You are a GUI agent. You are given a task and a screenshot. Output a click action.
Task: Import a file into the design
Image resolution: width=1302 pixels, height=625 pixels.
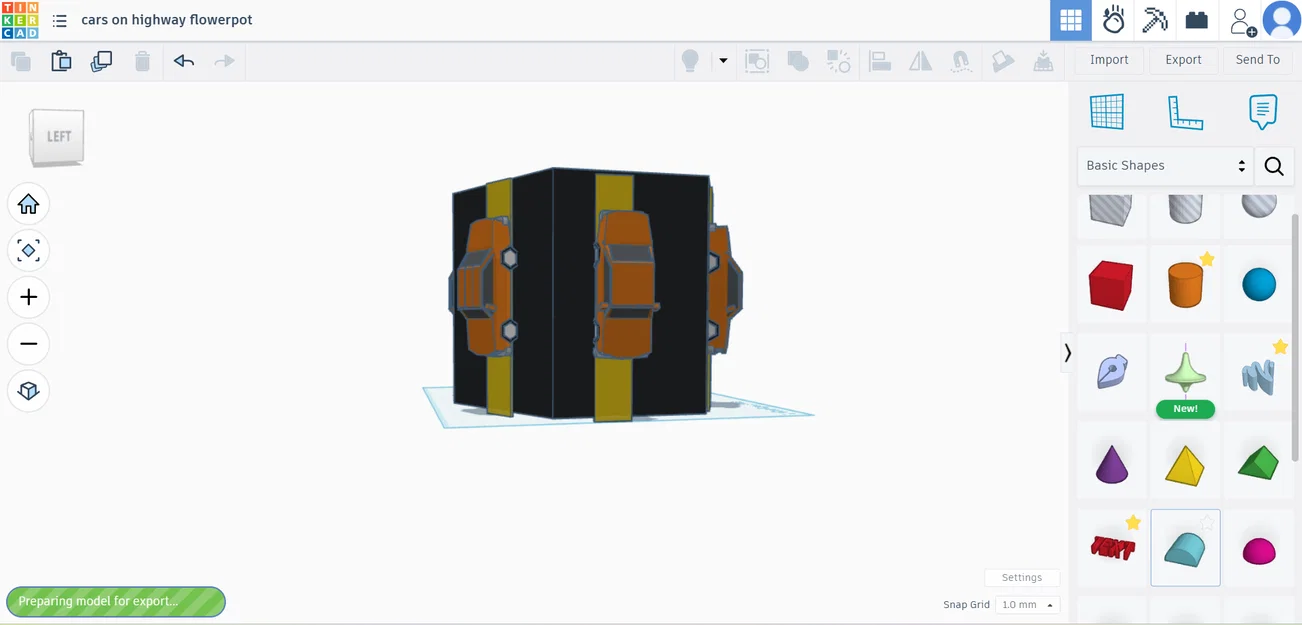pos(1108,59)
